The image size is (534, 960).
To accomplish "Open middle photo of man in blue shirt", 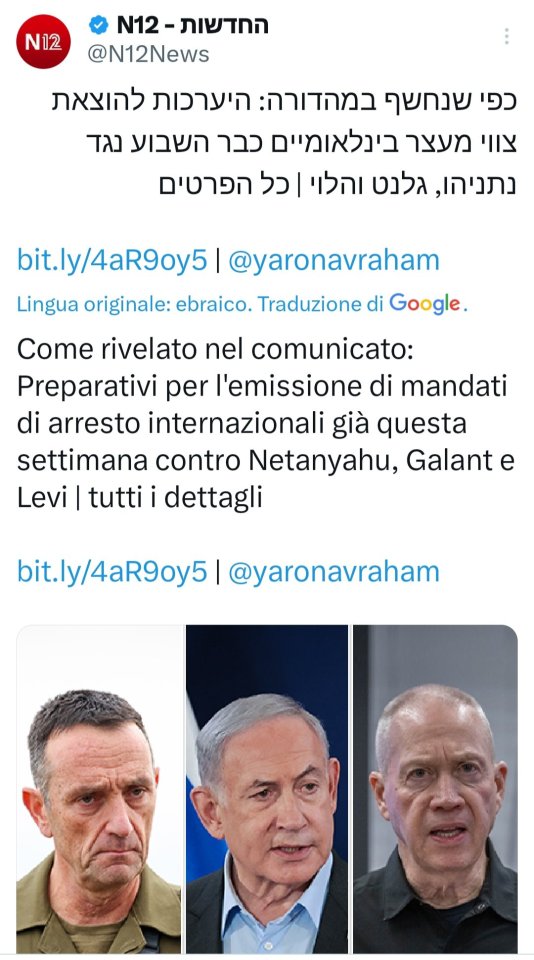I will click(267, 789).
